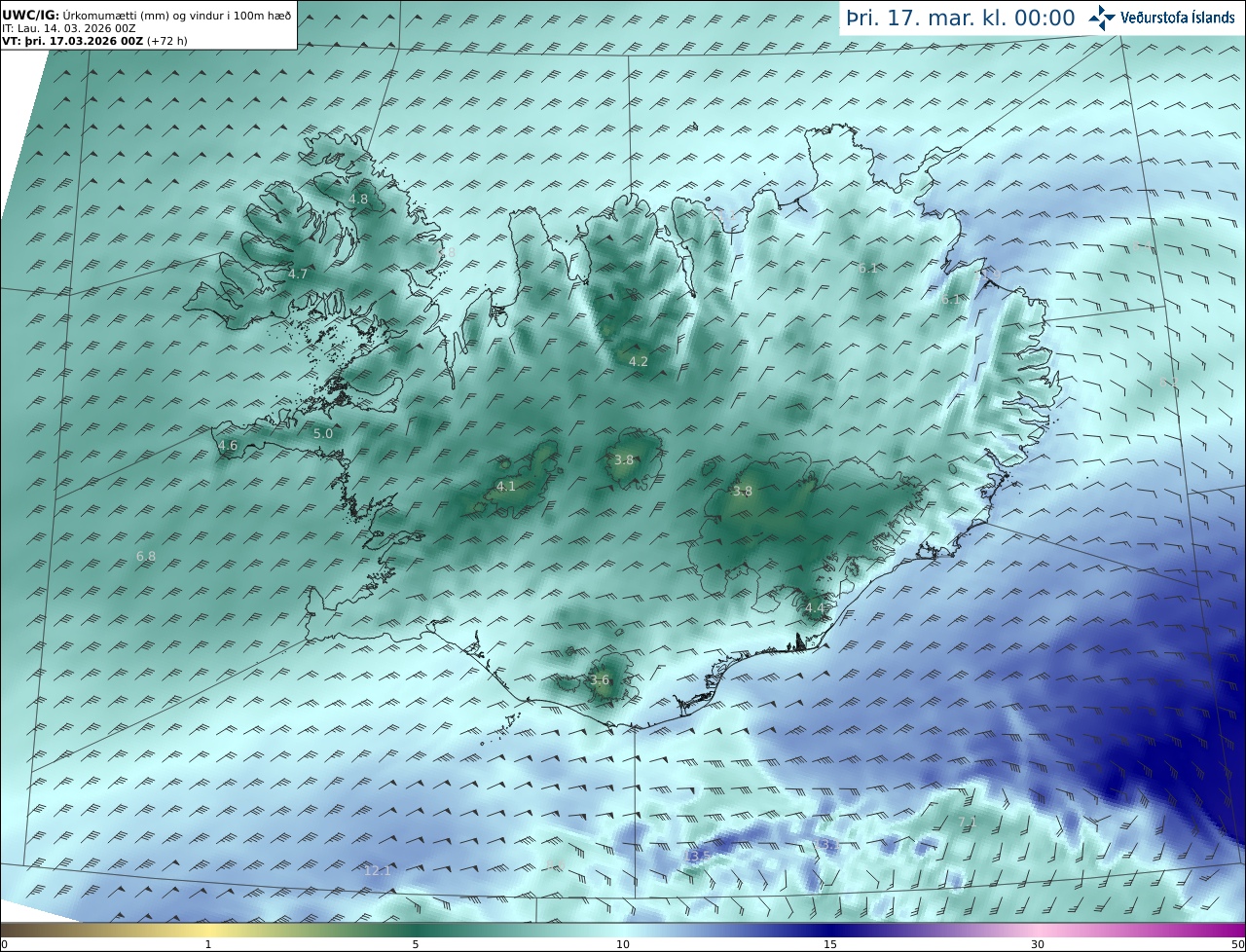This screenshot has width=1246, height=952.
Task: Click the 1 tick on the color scale
Action: [208, 944]
